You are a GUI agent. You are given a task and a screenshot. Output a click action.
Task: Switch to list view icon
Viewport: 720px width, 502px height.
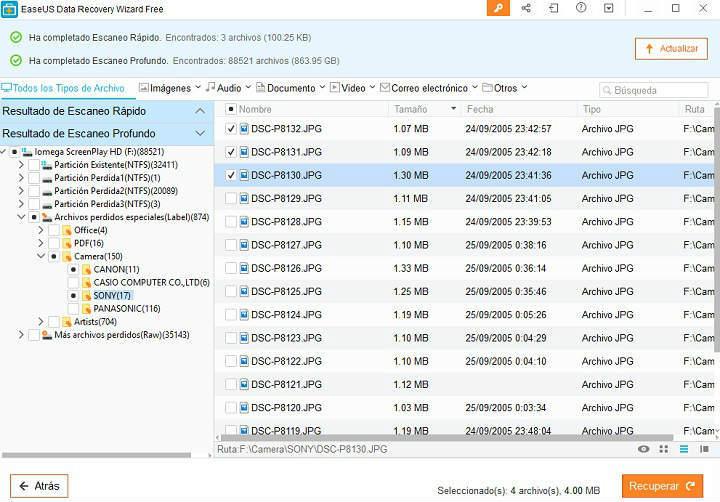pyautogui.click(x=684, y=449)
